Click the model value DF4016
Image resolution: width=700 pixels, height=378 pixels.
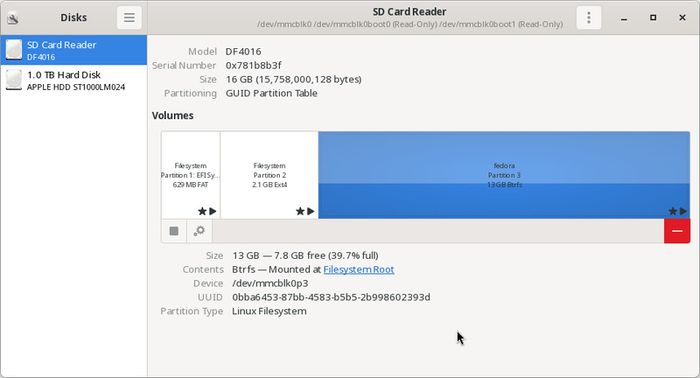(x=243, y=51)
